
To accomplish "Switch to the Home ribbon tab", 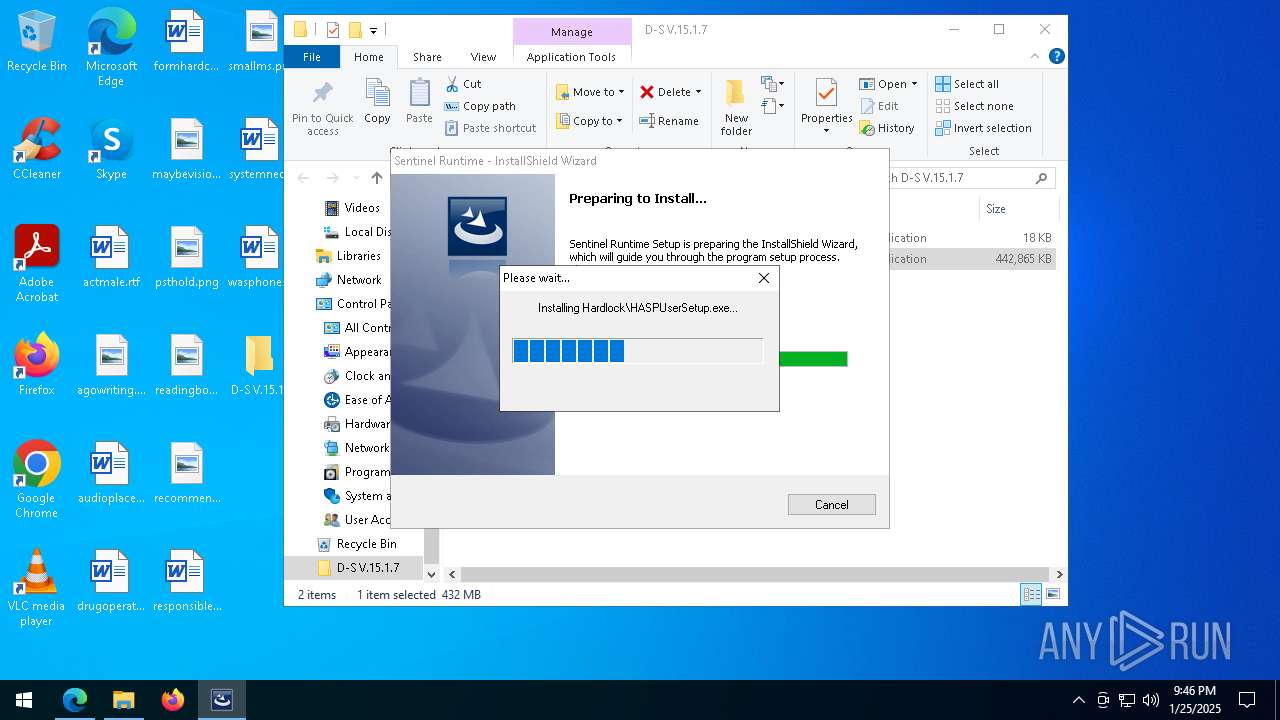I will (368, 57).
